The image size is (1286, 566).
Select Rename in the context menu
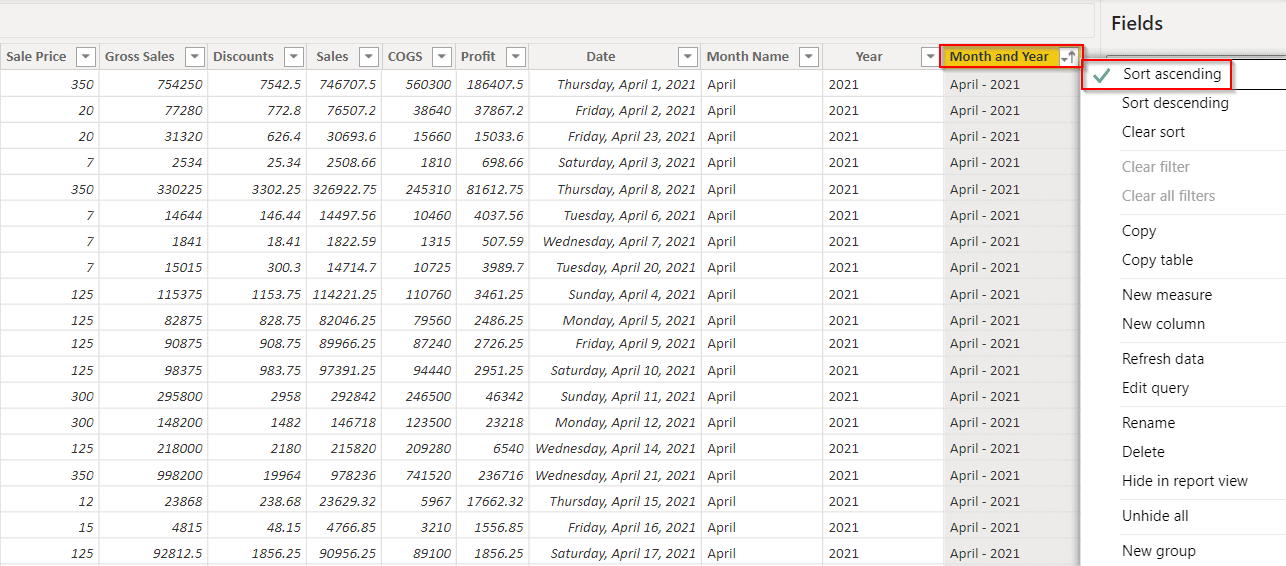(1148, 423)
